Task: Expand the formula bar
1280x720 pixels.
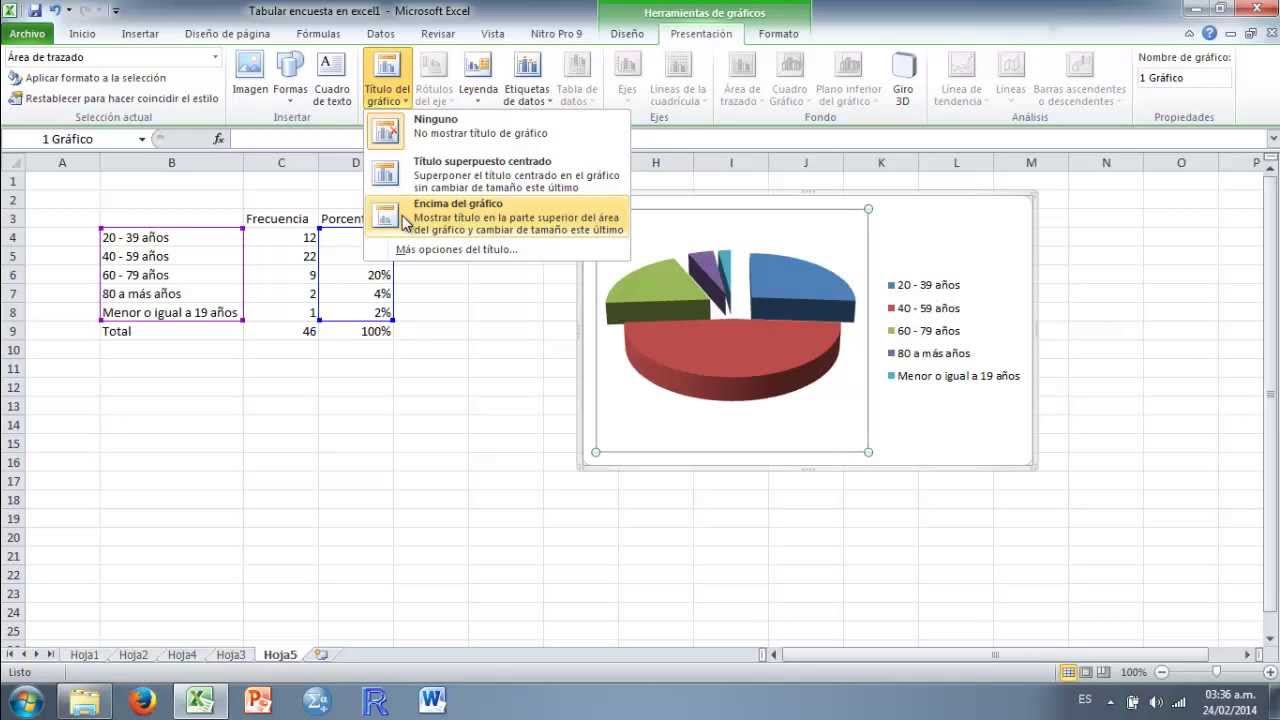Action: point(1273,139)
